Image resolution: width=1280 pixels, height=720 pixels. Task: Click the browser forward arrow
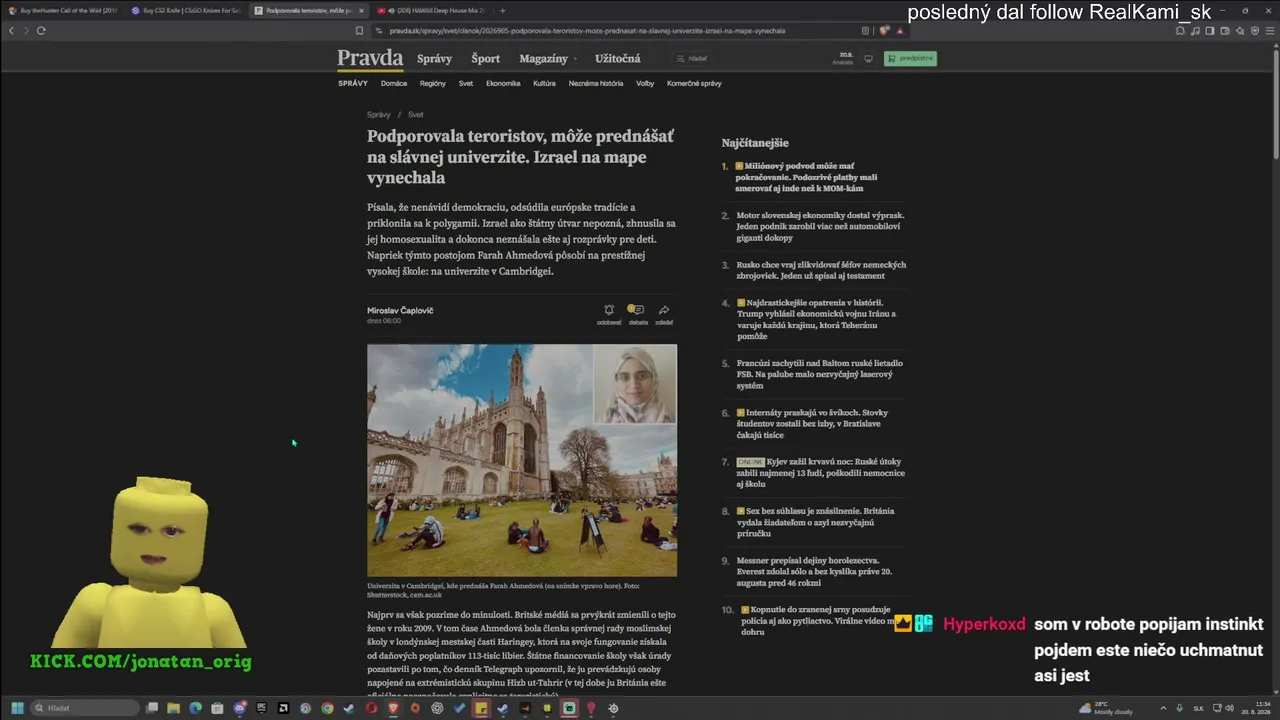point(25,31)
